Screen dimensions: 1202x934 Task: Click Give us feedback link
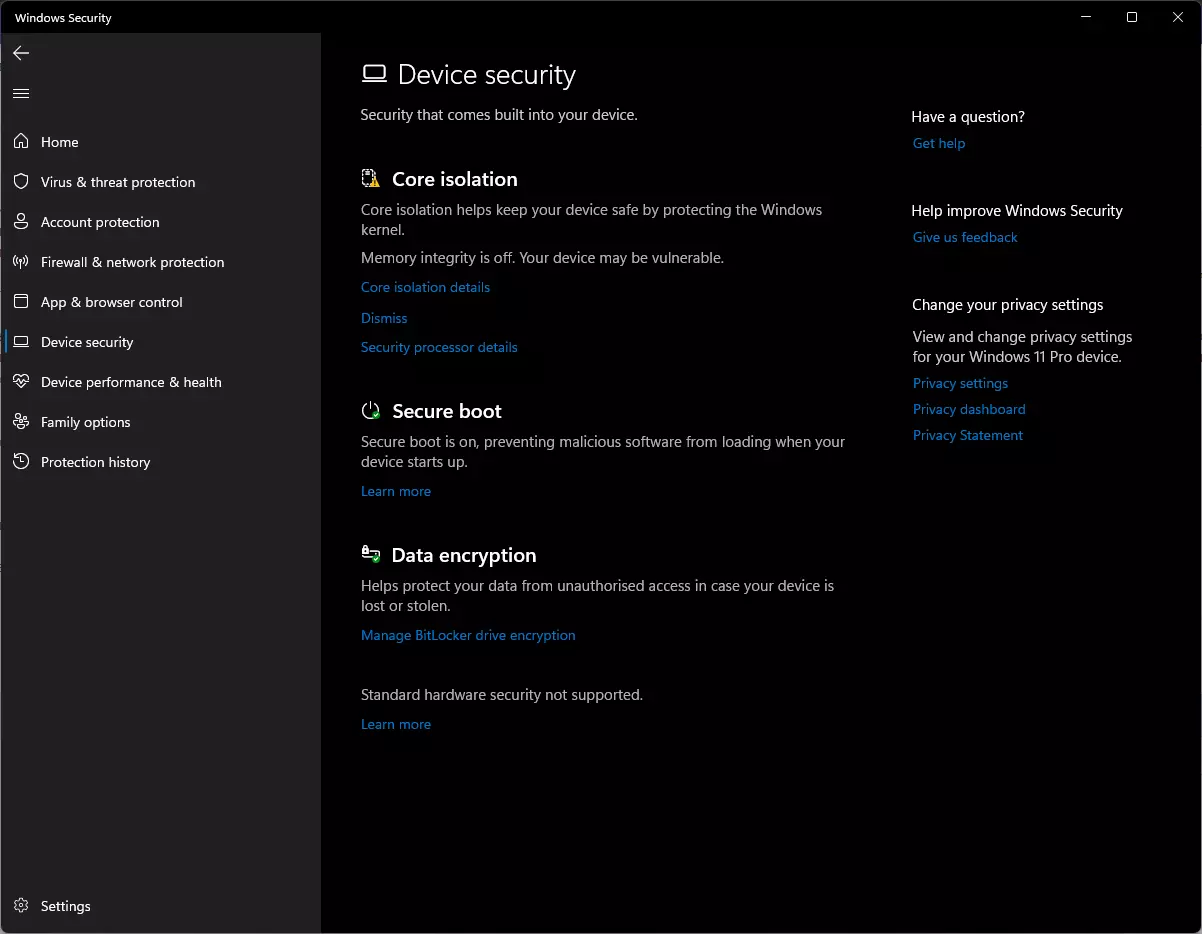965,237
